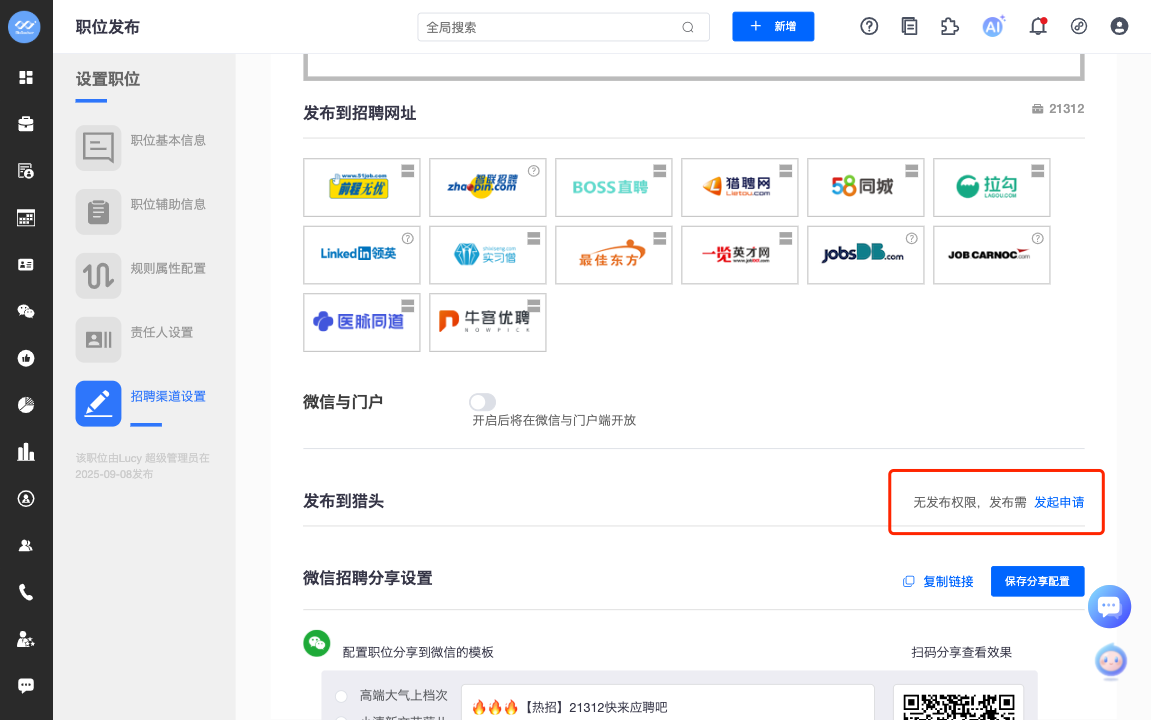Click the phone icon in sidebar
This screenshot has height=720, width=1151.
(x=26, y=592)
